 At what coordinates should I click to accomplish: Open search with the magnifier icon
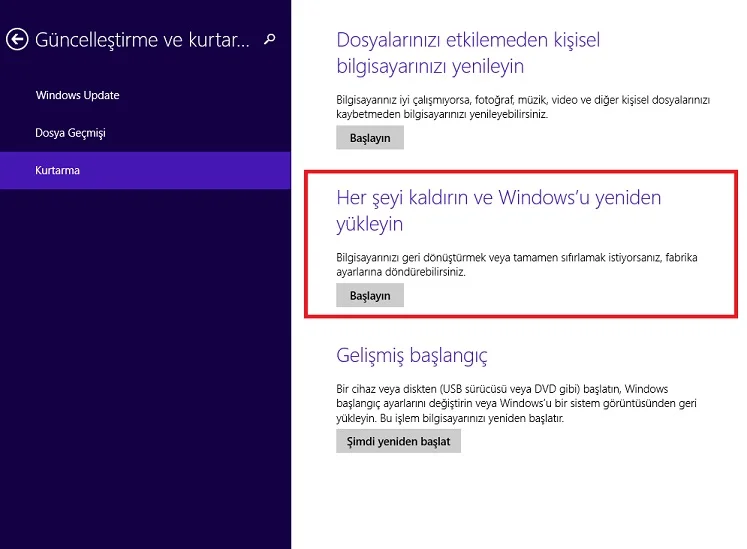point(270,39)
